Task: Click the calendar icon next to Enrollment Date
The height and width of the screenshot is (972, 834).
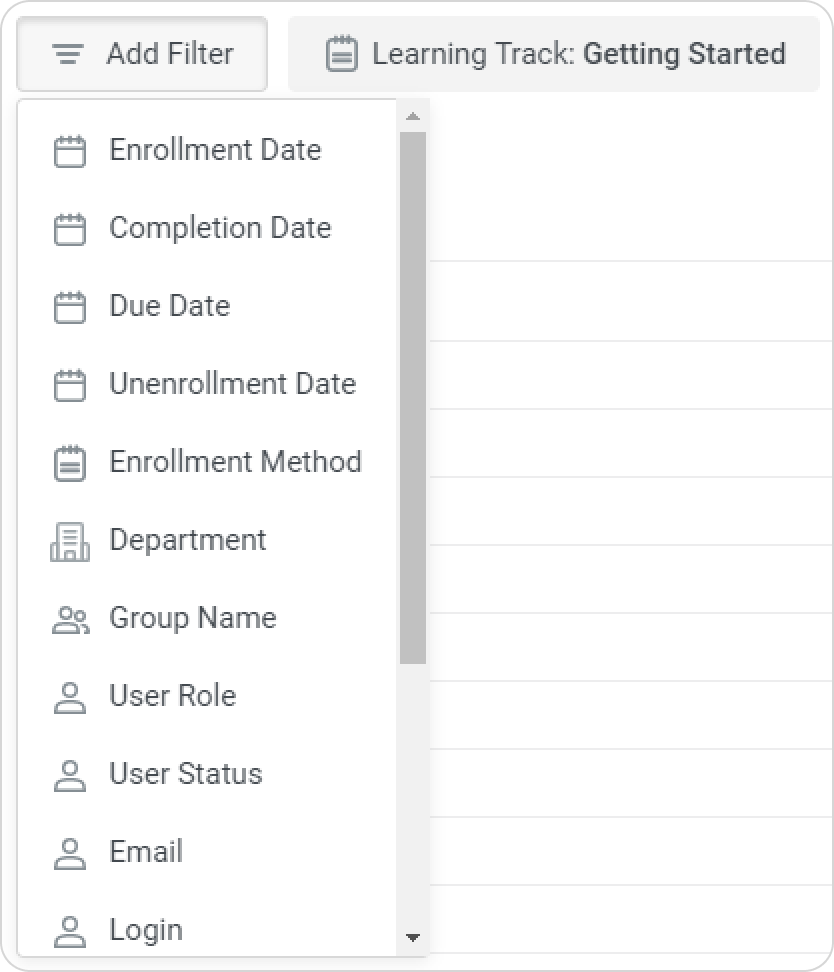Action: click(69, 151)
